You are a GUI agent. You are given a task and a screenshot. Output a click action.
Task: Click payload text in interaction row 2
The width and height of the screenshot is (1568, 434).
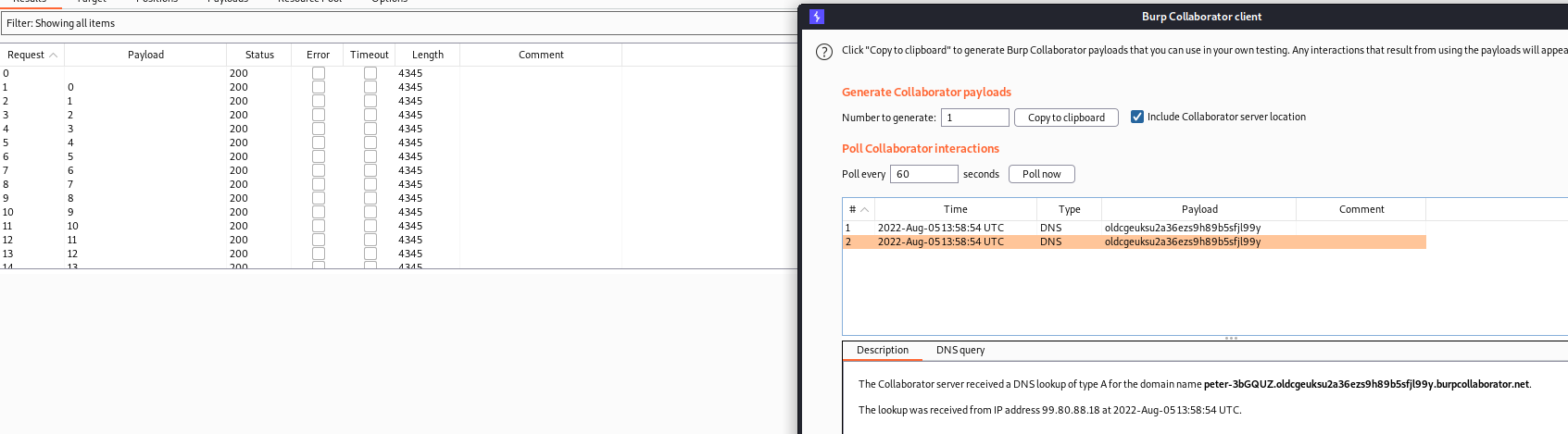(x=1183, y=242)
